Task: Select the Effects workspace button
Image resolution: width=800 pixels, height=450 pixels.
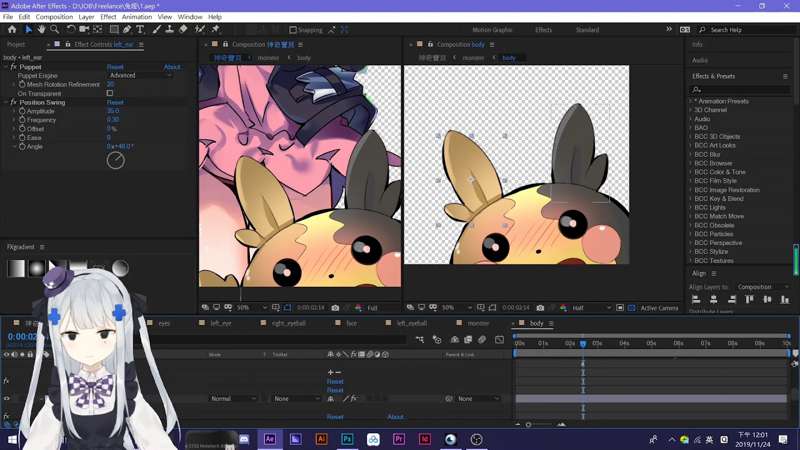Action: tap(543, 30)
